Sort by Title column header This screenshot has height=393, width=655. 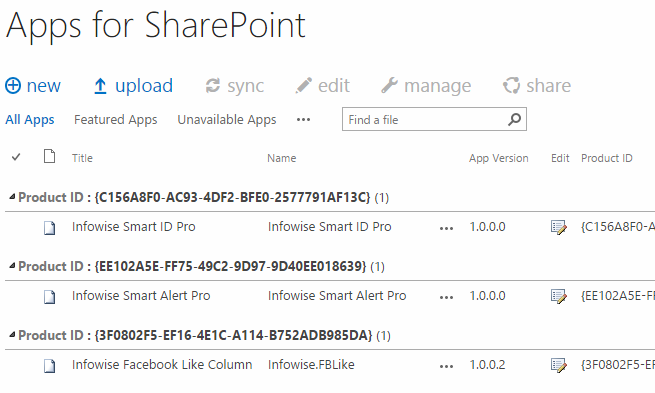pos(82,158)
